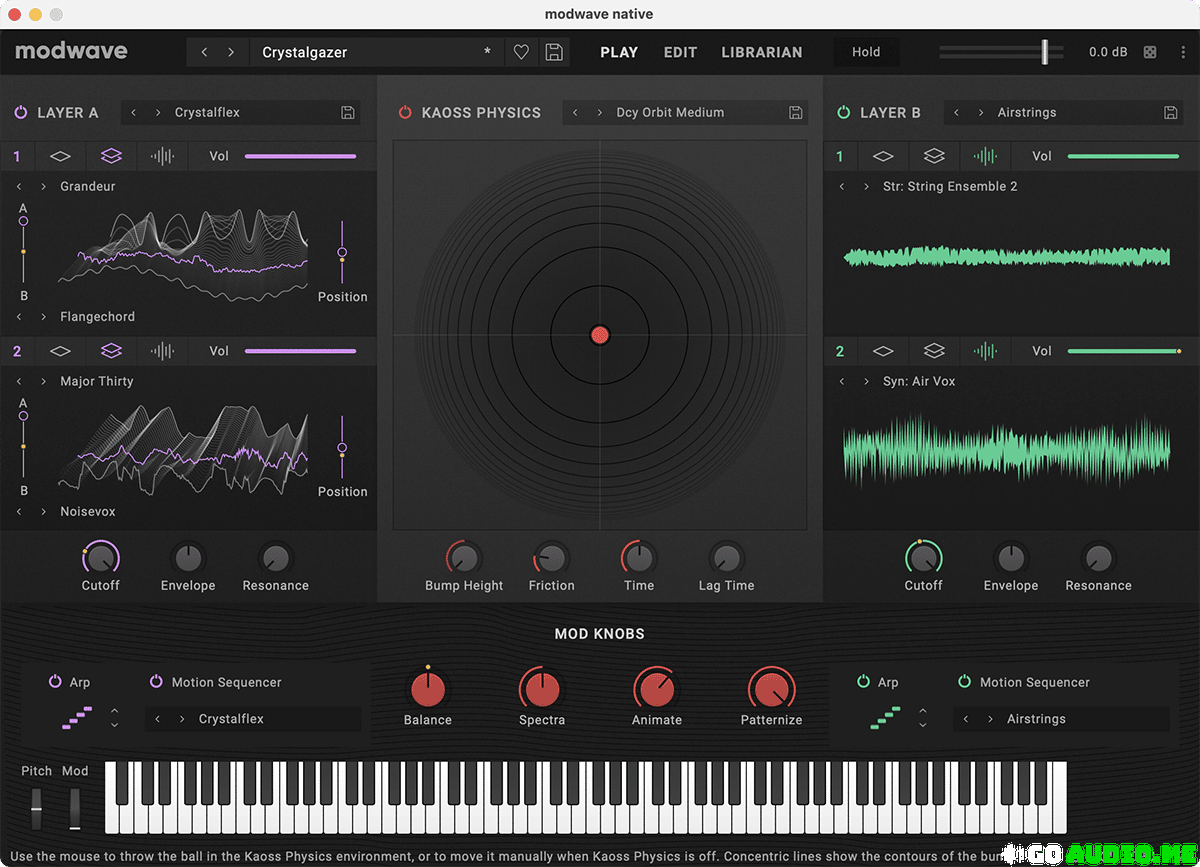The image size is (1200, 867).
Task: Favorite the Crystalgazer performance with the heart icon
Action: click(521, 52)
